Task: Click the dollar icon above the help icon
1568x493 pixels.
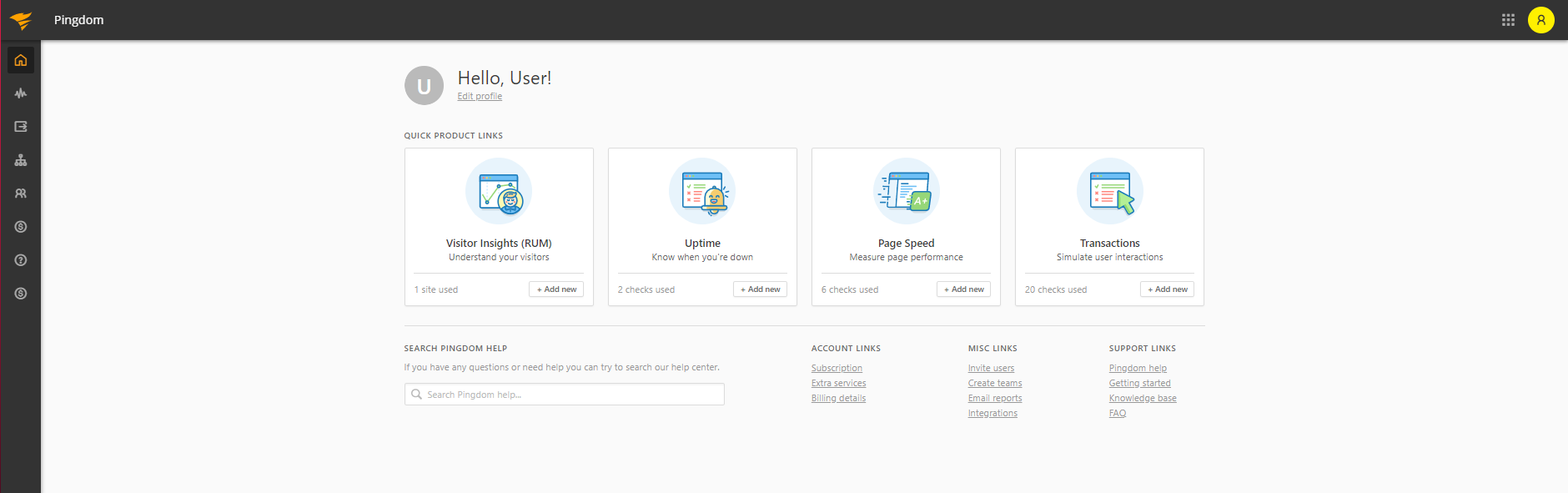Action: point(21,227)
